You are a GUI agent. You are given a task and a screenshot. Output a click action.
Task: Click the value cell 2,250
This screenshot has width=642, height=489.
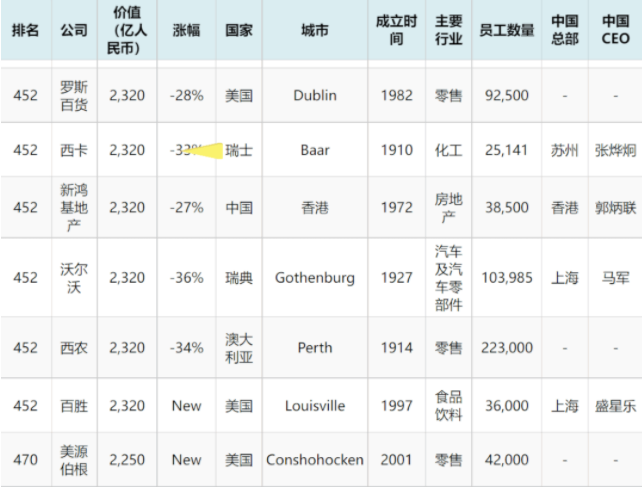pos(127,460)
